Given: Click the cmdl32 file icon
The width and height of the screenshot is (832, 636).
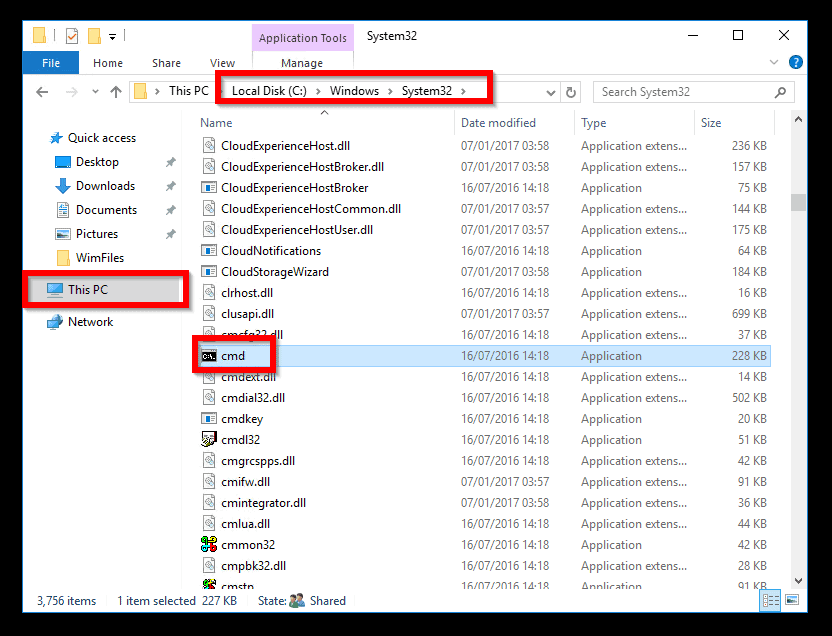Looking at the screenshot, I should (209, 440).
